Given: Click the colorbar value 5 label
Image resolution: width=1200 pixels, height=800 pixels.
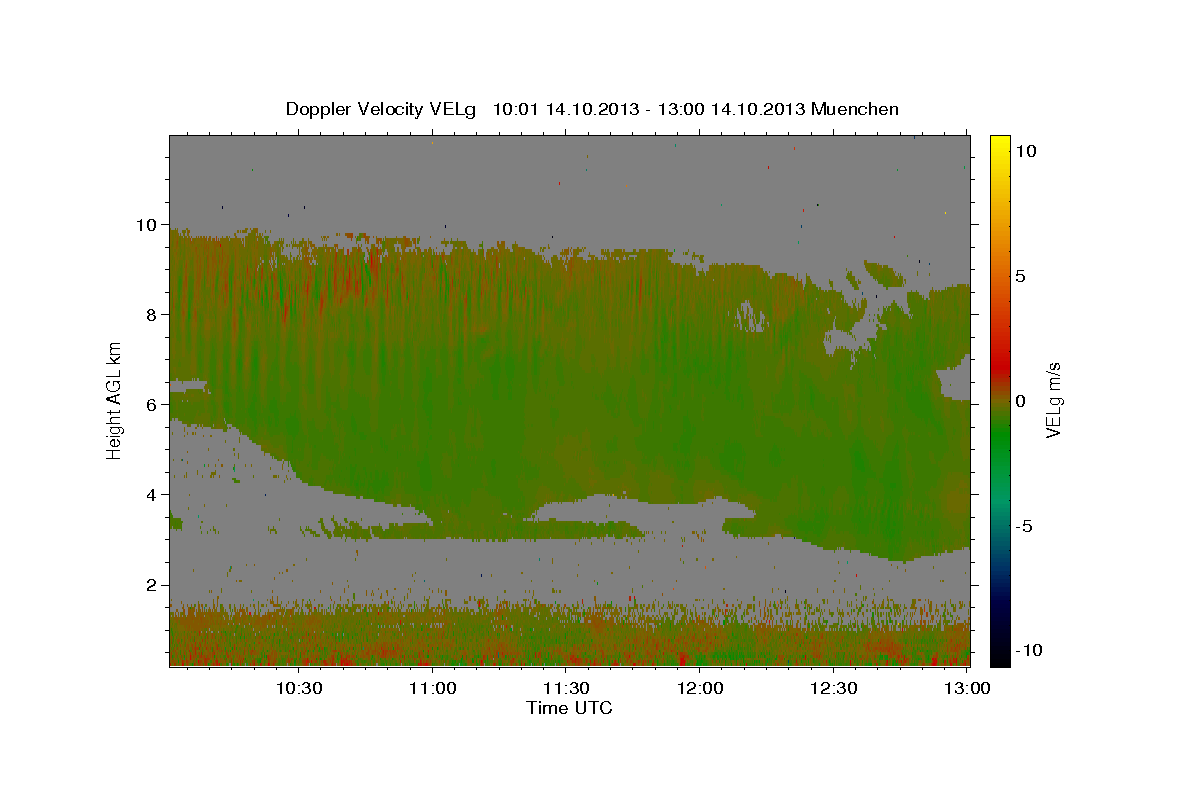Looking at the screenshot, I should pyautogui.click(x=1022, y=275).
